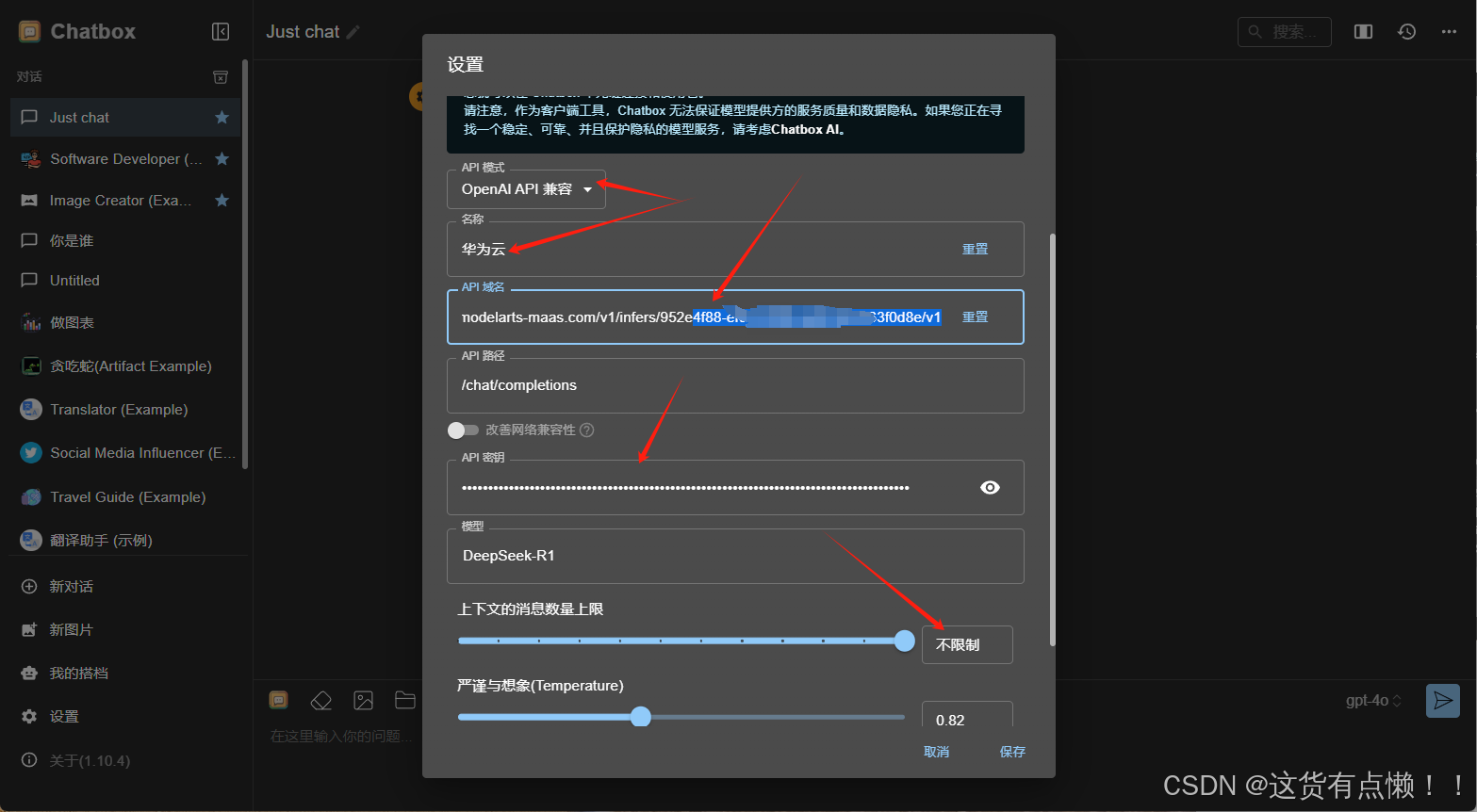Click the 模型 field showing DeepSeek-R1

[x=735, y=556]
